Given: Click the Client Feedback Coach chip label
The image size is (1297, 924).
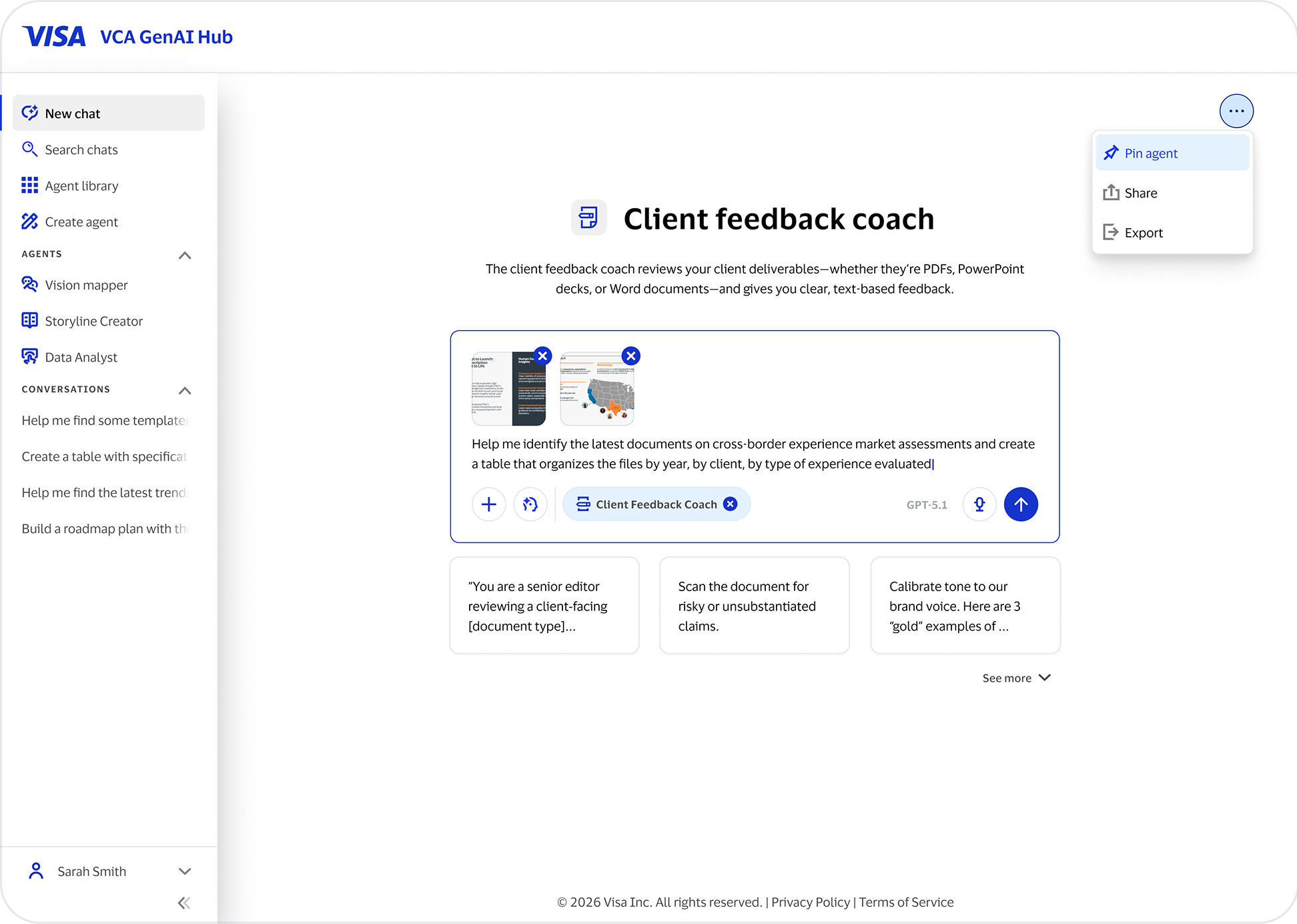Looking at the screenshot, I should click(657, 504).
